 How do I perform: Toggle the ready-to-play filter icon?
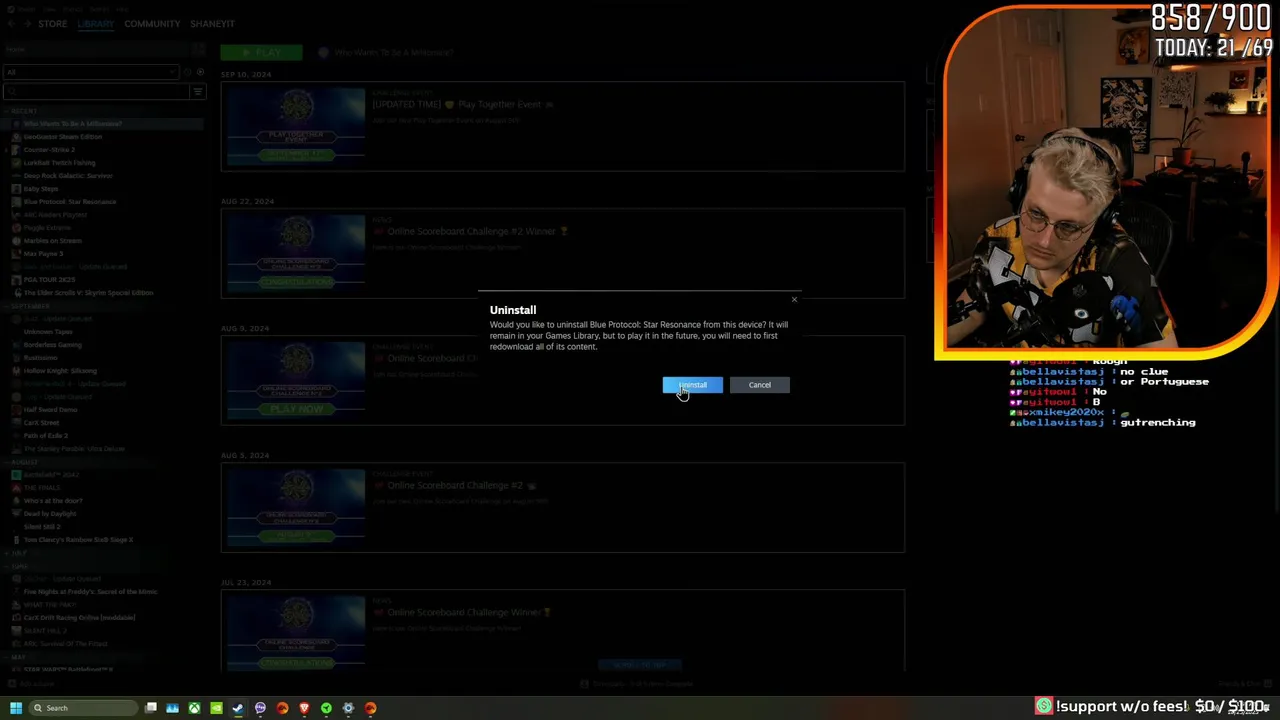pyautogui.click(x=200, y=72)
